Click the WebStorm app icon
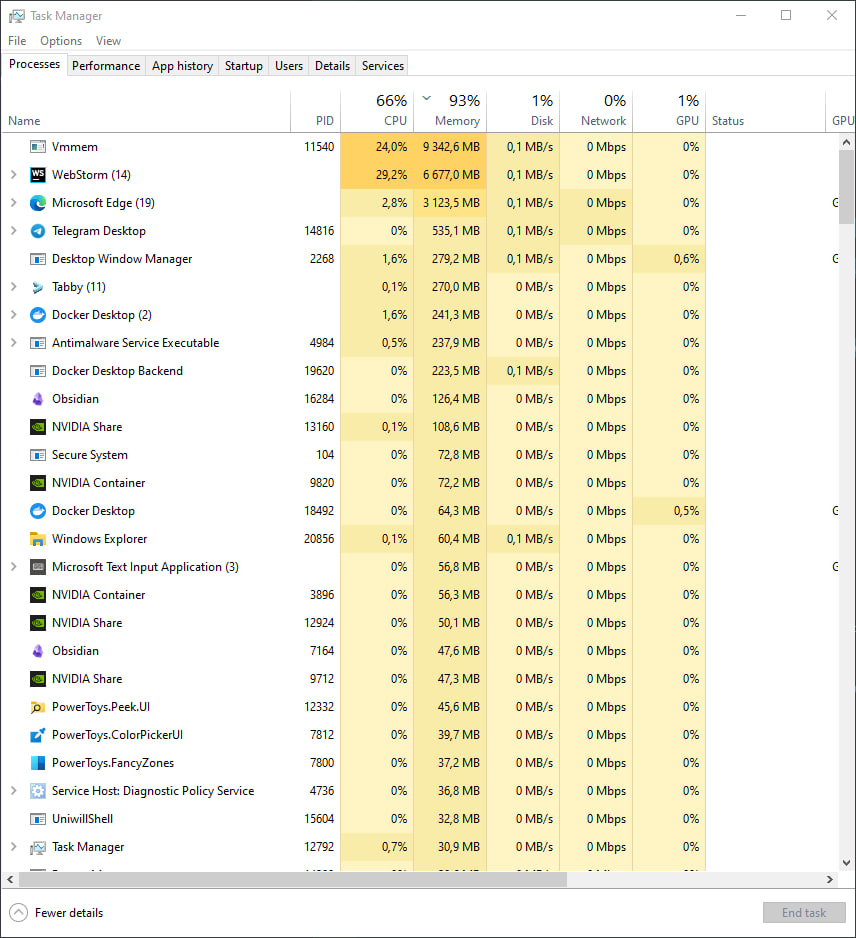The height and width of the screenshot is (938, 856). coord(38,175)
